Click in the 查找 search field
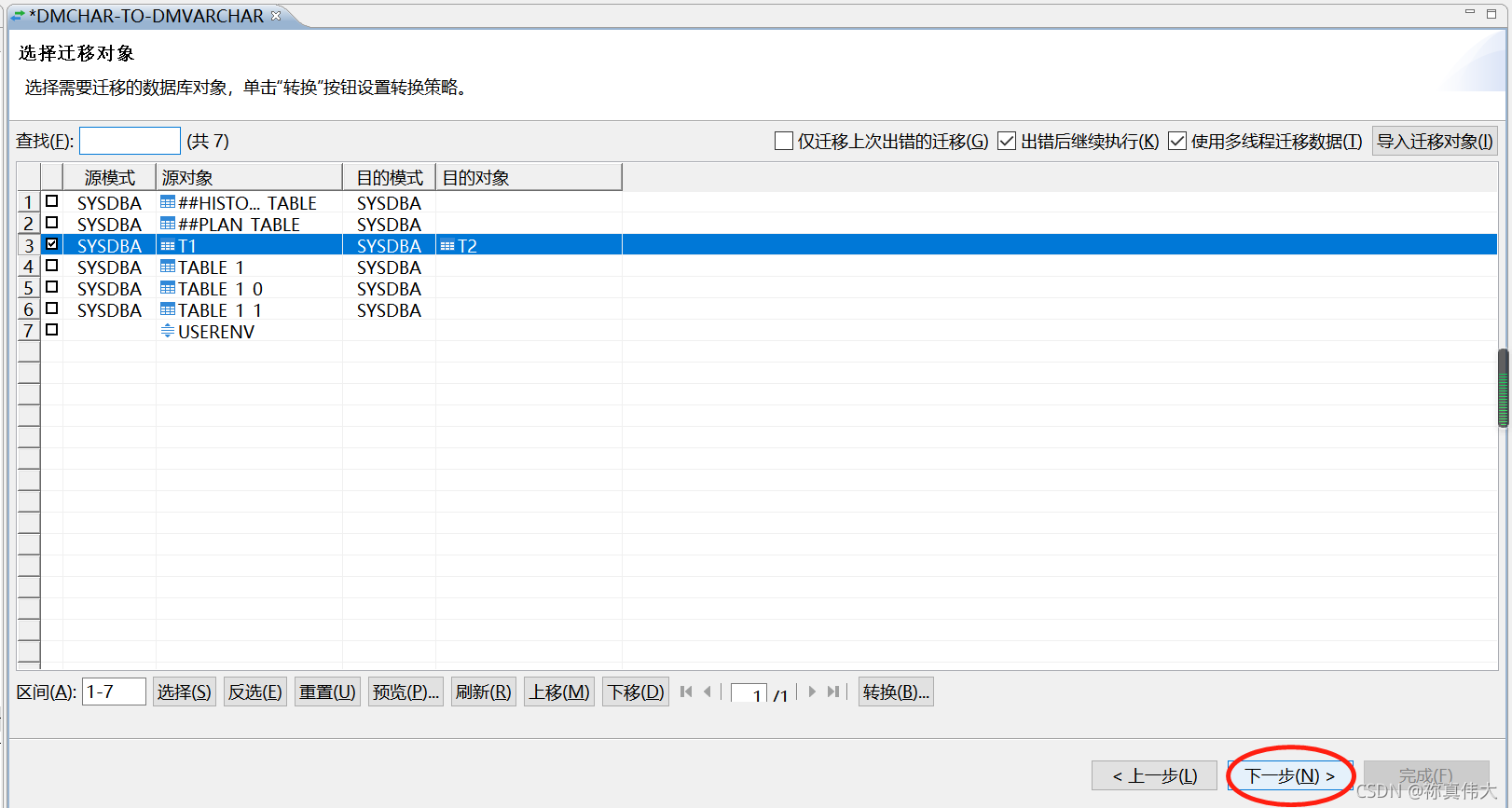Screen dimensions: 1512x808 [130, 141]
